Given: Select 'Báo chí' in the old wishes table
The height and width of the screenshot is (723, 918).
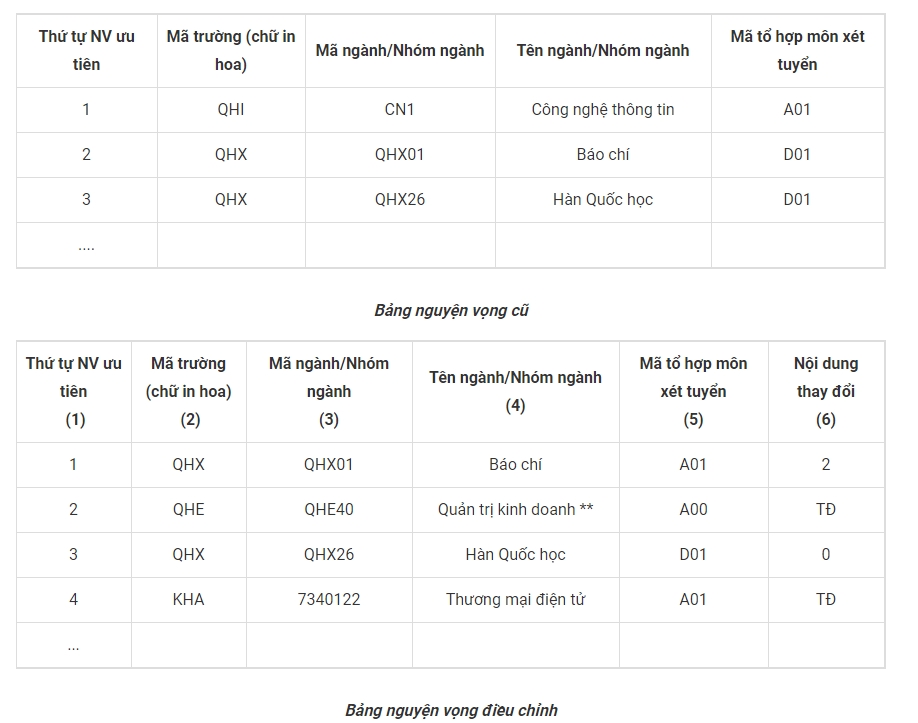Looking at the screenshot, I should [x=603, y=155].
